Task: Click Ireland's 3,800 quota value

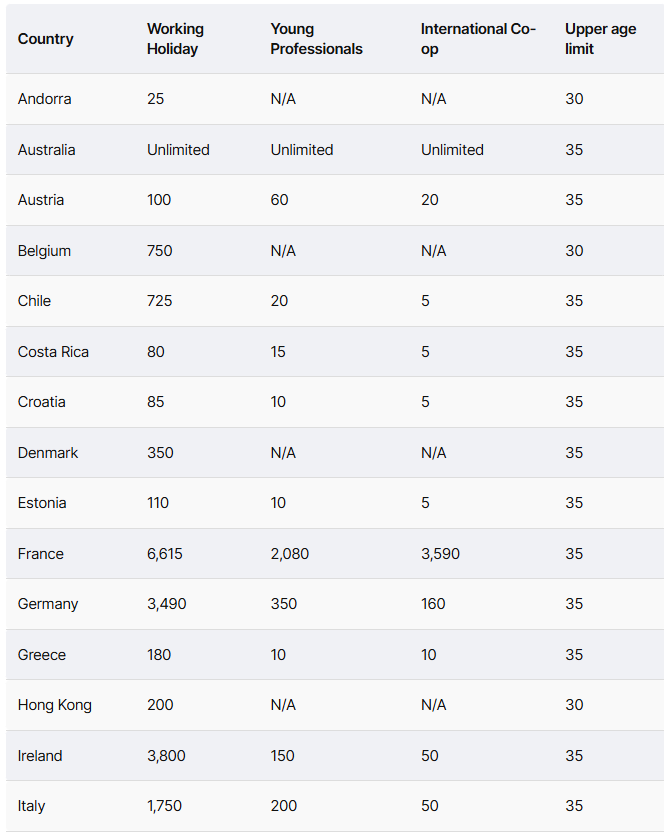Action: tap(166, 756)
